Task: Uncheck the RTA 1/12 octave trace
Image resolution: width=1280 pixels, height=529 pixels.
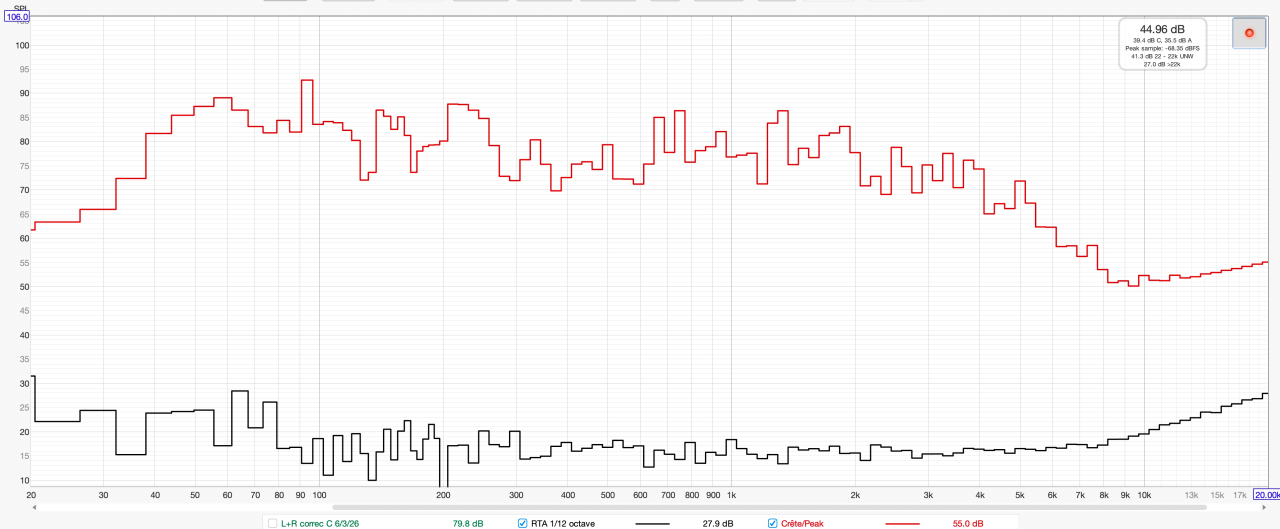Action: (x=523, y=523)
